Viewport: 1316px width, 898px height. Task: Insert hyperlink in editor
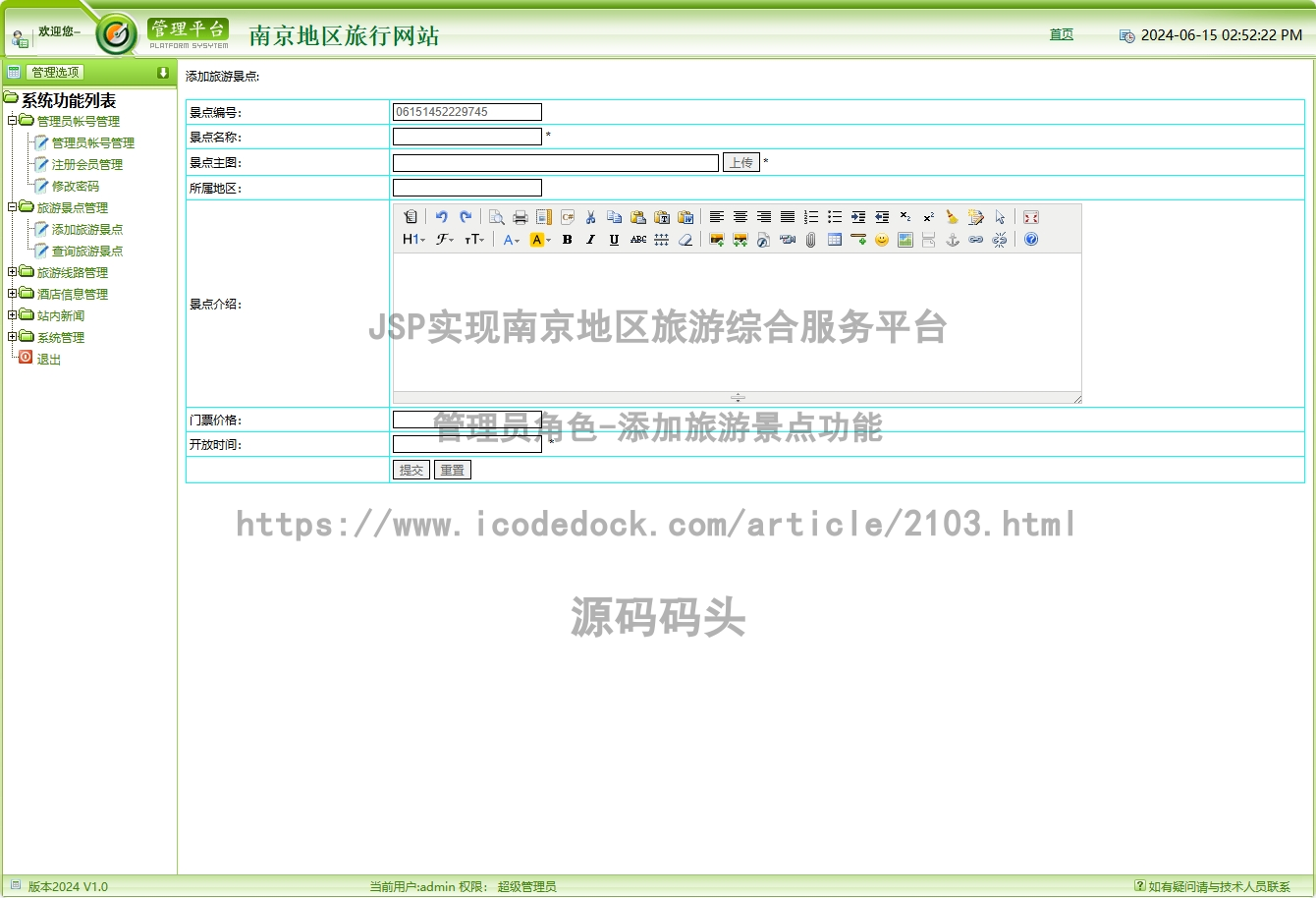click(x=976, y=240)
